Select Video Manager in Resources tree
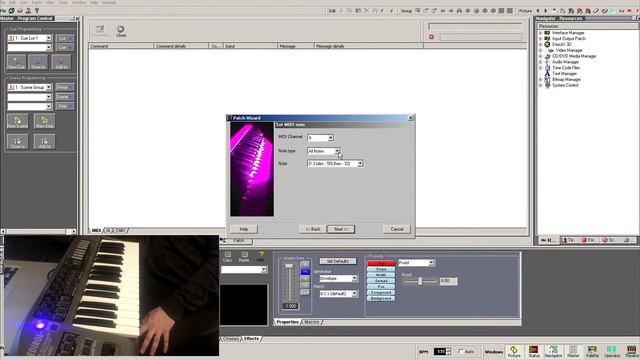 click(569, 50)
